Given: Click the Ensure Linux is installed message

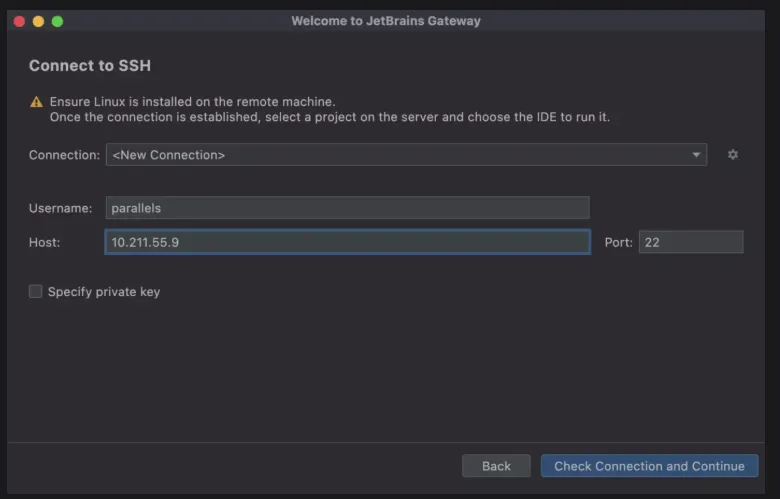Looking at the screenshot, I should coord(193,101).
